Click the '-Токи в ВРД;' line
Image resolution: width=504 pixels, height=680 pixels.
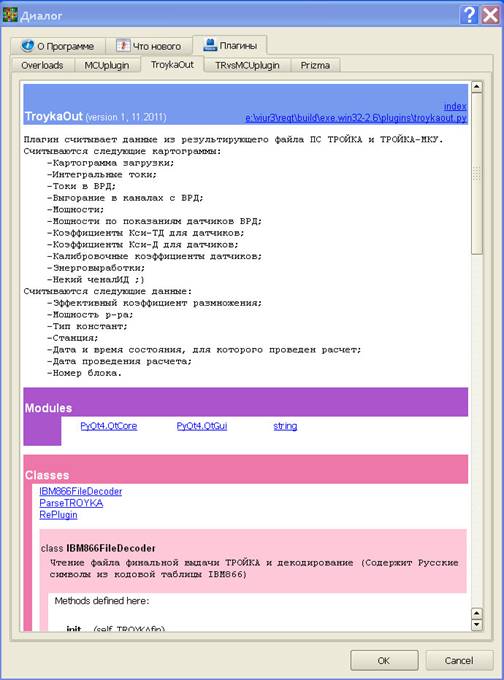click(x=82, y=186)
